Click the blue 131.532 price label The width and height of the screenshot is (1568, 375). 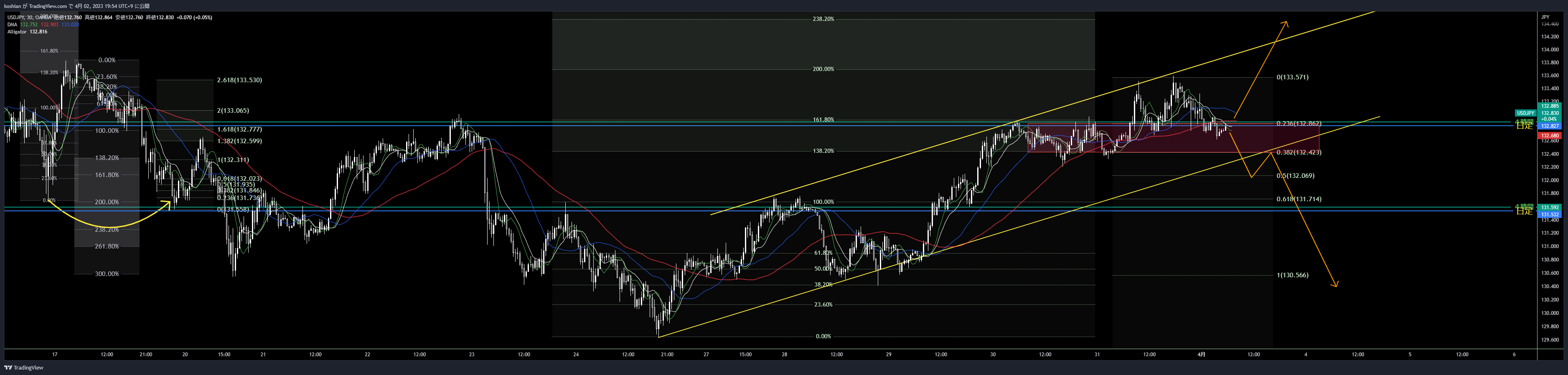point(1549,215)
